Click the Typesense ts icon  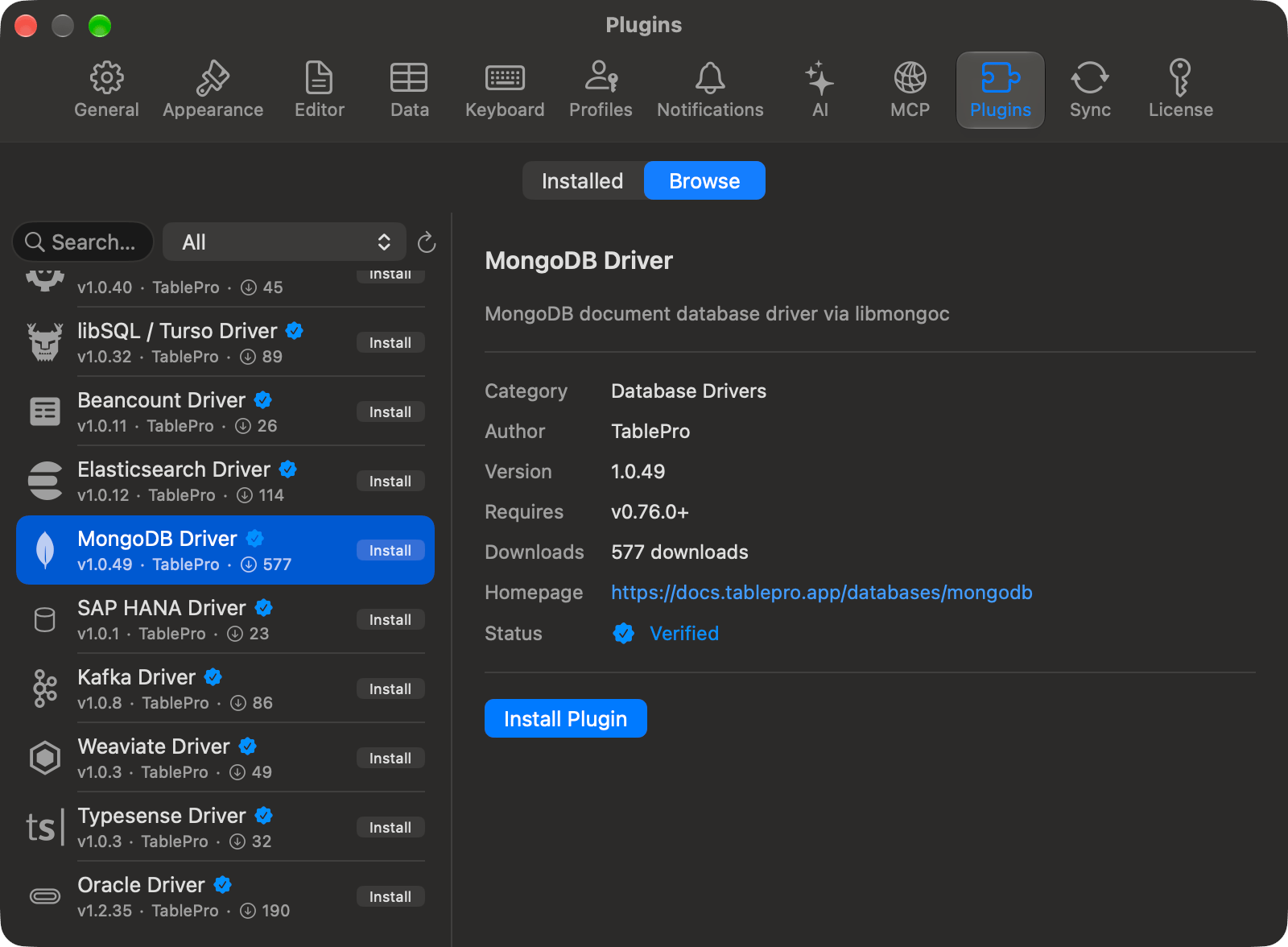click(45, 827)
